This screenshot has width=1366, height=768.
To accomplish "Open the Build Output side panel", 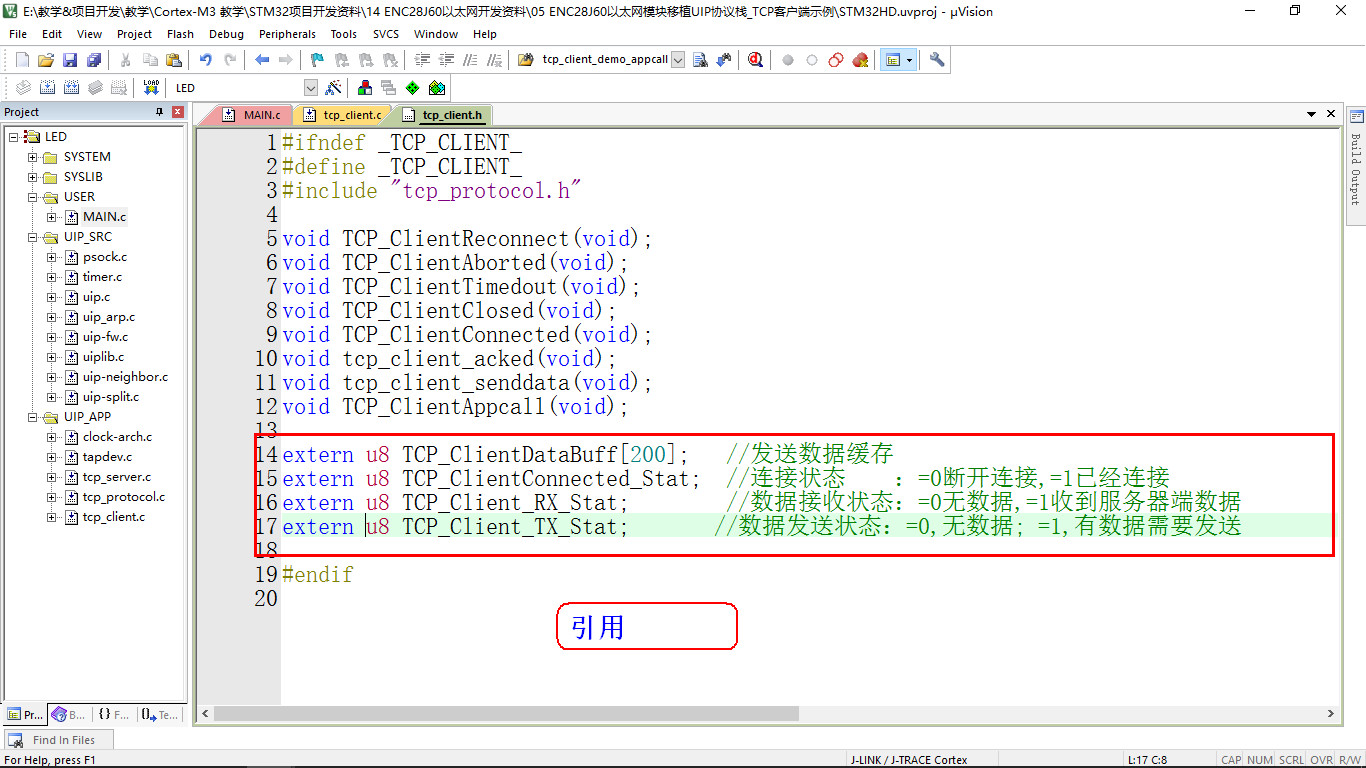I will pos(1356,168).
